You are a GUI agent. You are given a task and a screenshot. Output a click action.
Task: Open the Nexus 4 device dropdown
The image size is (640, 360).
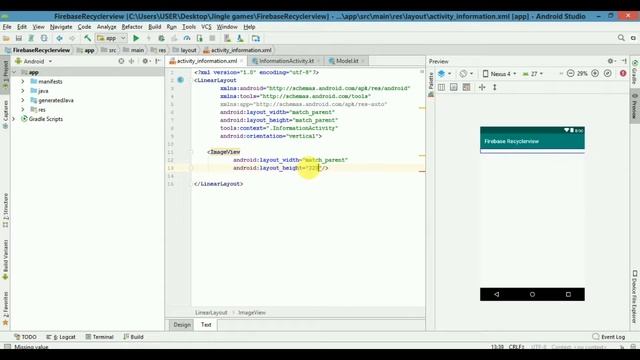[x=500, y=74]
